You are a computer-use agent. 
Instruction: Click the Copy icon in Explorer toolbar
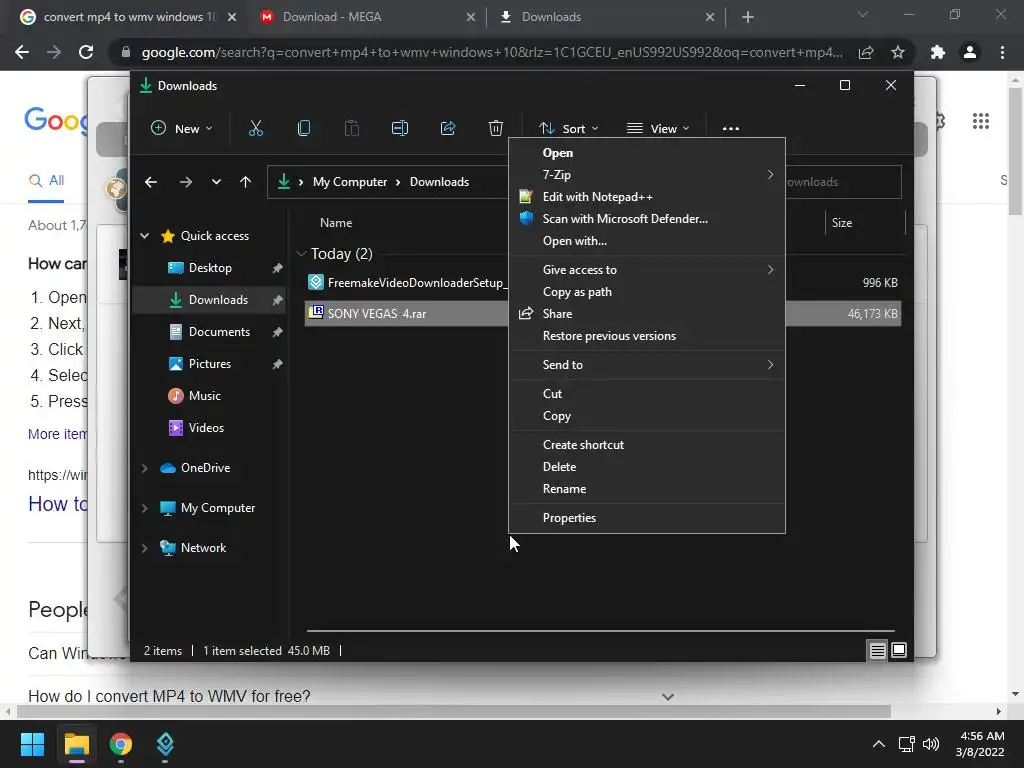pos(304,128)
